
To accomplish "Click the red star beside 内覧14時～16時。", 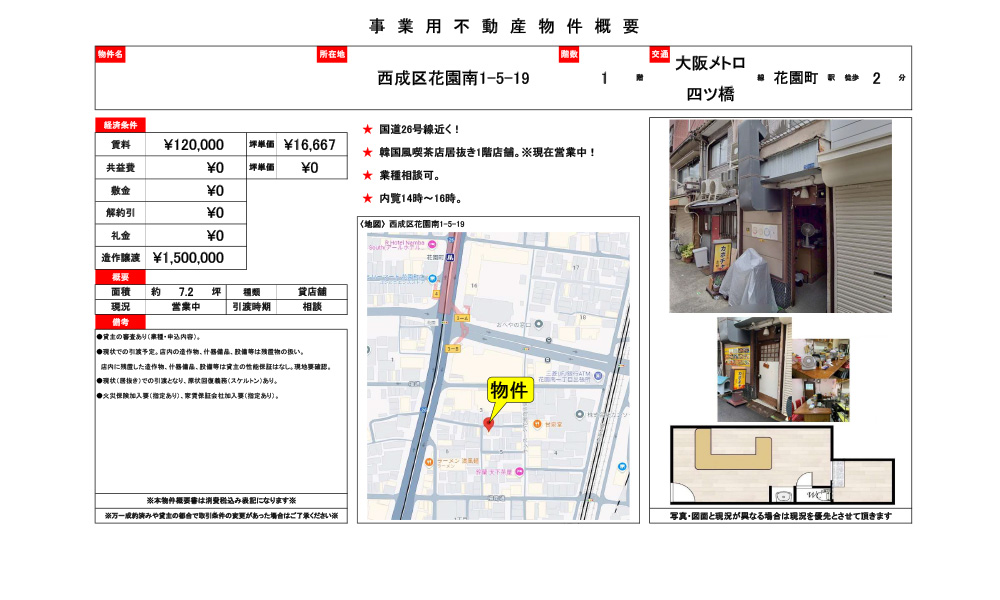I will pyautogui.click(x=367, y=198).
